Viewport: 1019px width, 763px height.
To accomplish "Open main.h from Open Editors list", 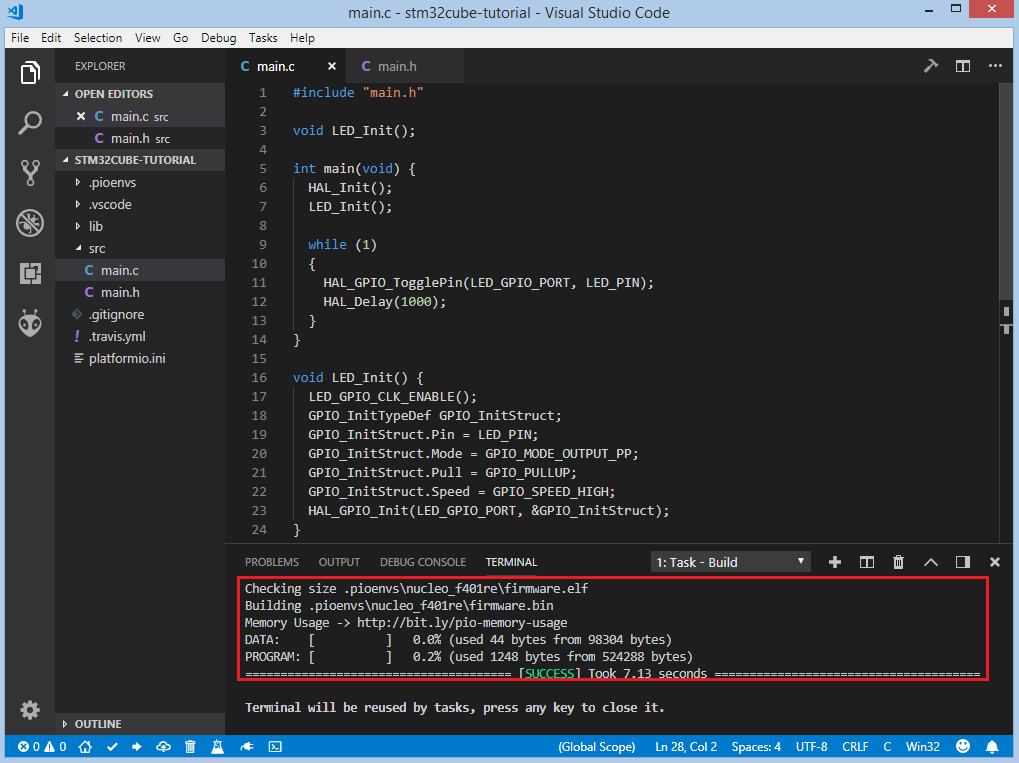I will (140, 138).
